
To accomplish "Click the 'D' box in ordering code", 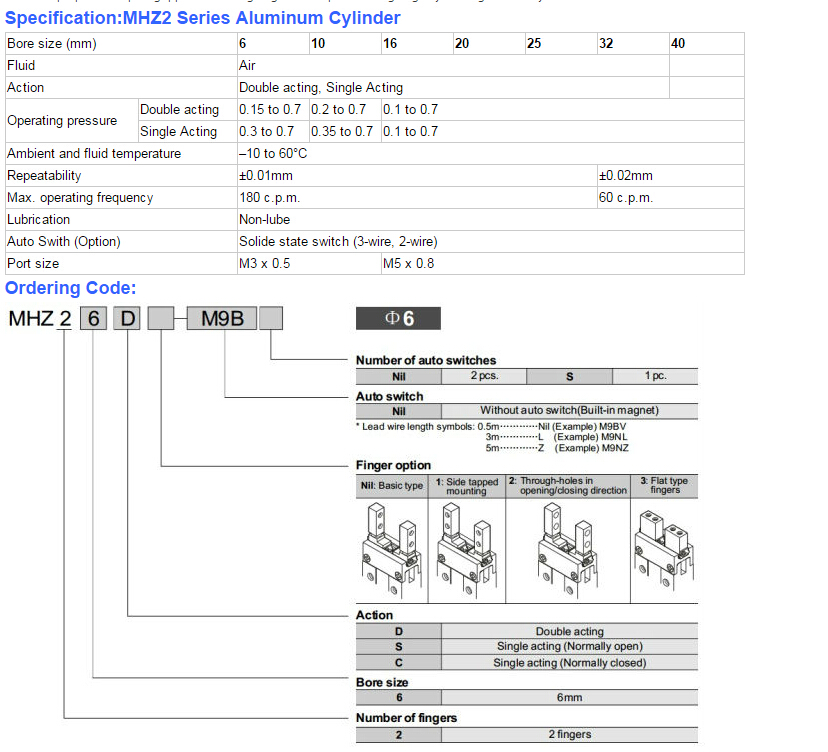I will 127,318.
